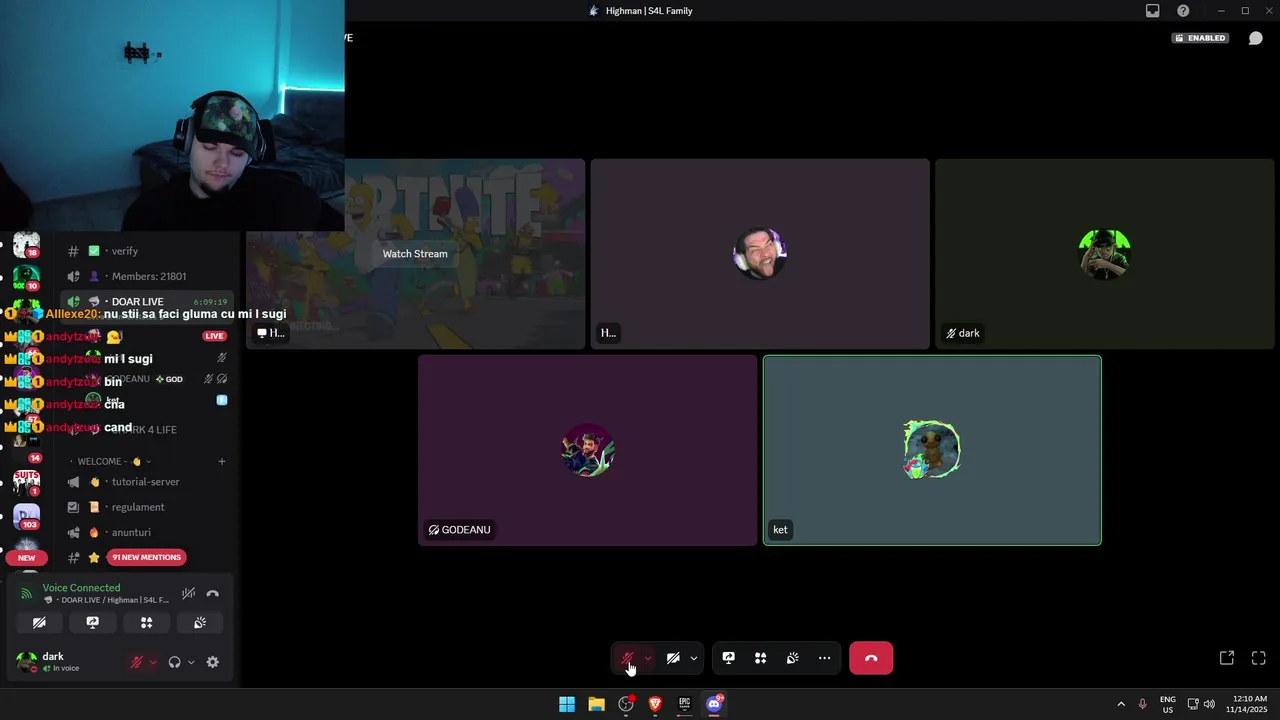
Task: Open tutorial-server channel
Action: [x=147, y=482]
